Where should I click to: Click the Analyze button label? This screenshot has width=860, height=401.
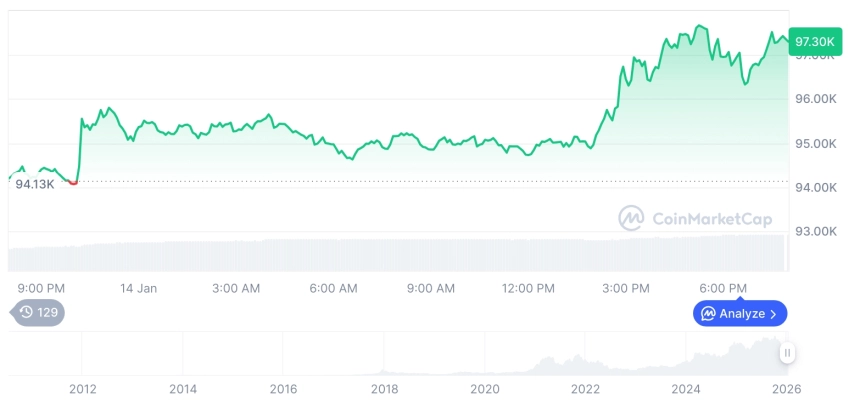pos(741,314)
